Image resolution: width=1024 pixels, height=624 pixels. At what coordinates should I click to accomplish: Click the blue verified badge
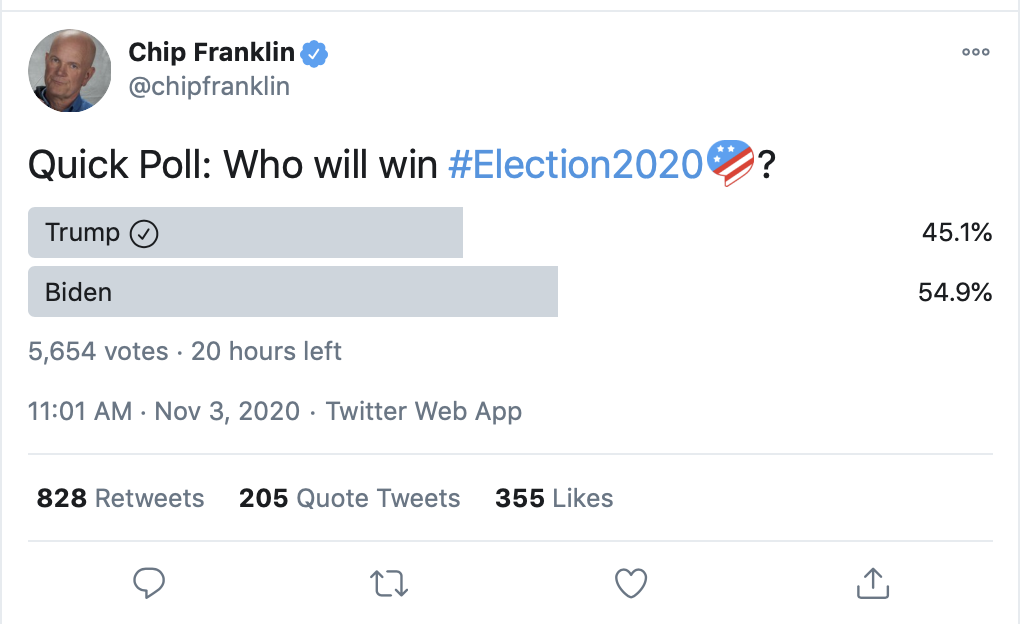point(314,54)
